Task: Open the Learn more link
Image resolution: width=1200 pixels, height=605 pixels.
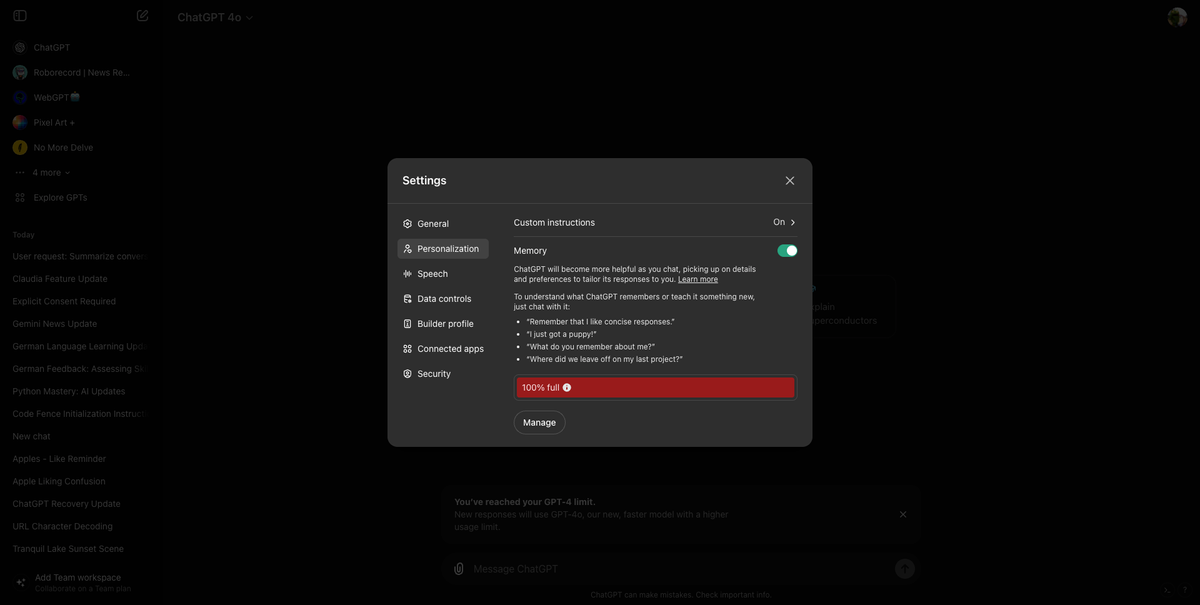Action: (698, 279)
